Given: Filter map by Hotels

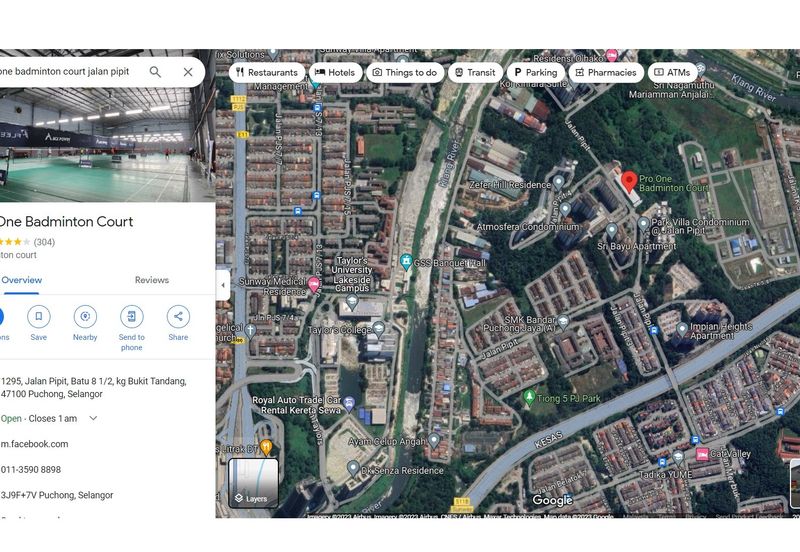Looking at the screenshot, I should 334,72.
